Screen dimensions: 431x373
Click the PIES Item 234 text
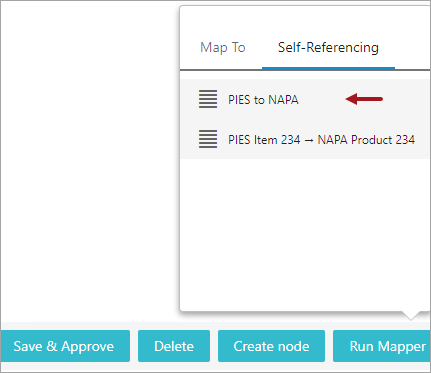coord(264,139)
